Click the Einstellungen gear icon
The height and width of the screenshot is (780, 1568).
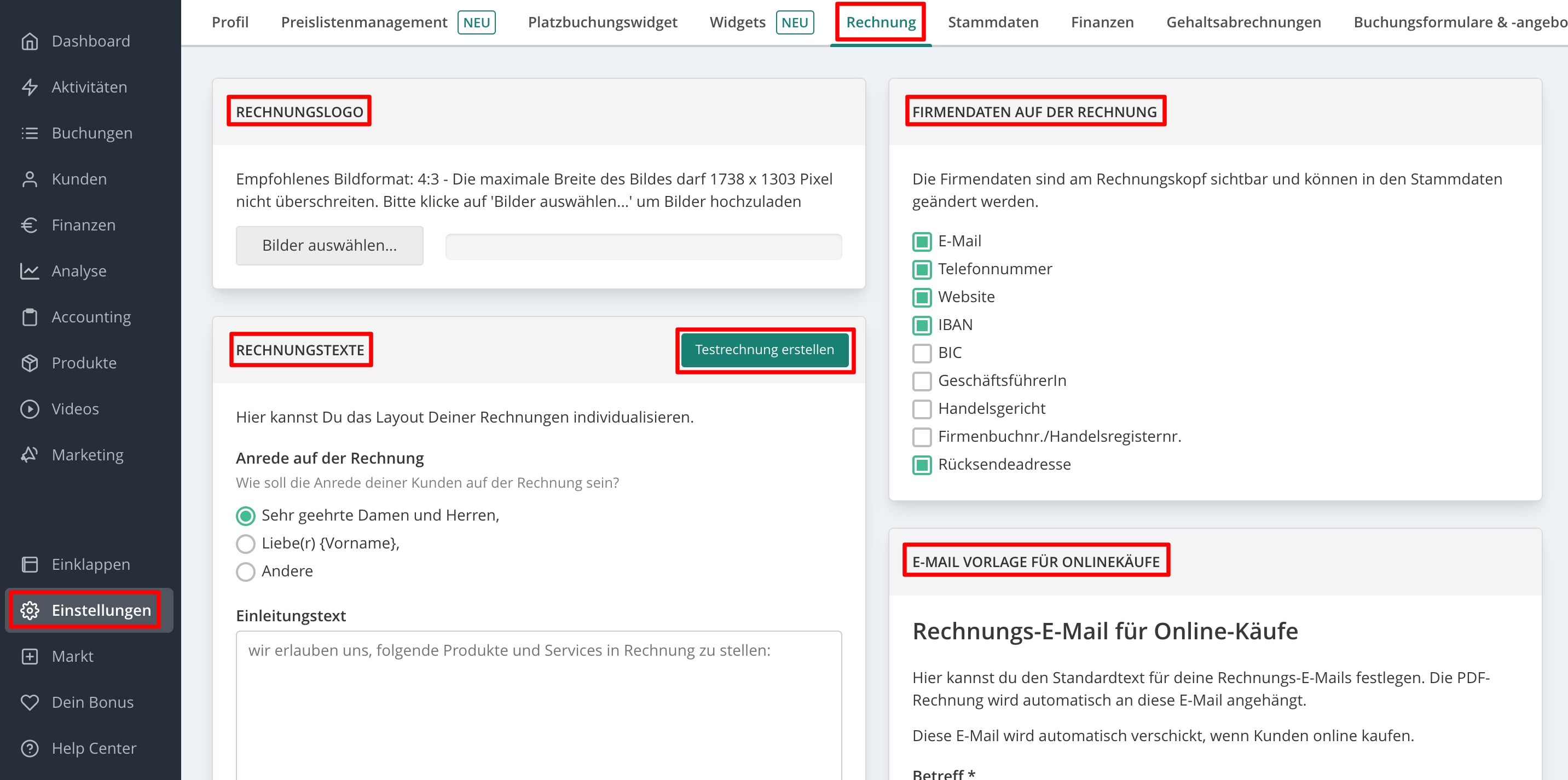(x=29, y=610)
